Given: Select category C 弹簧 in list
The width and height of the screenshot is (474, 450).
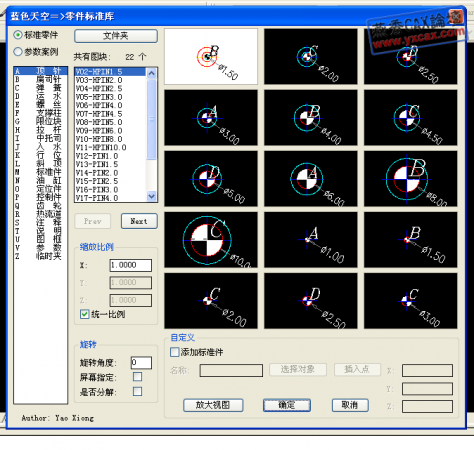Looking at the screenshot, I should coord(39,88).
